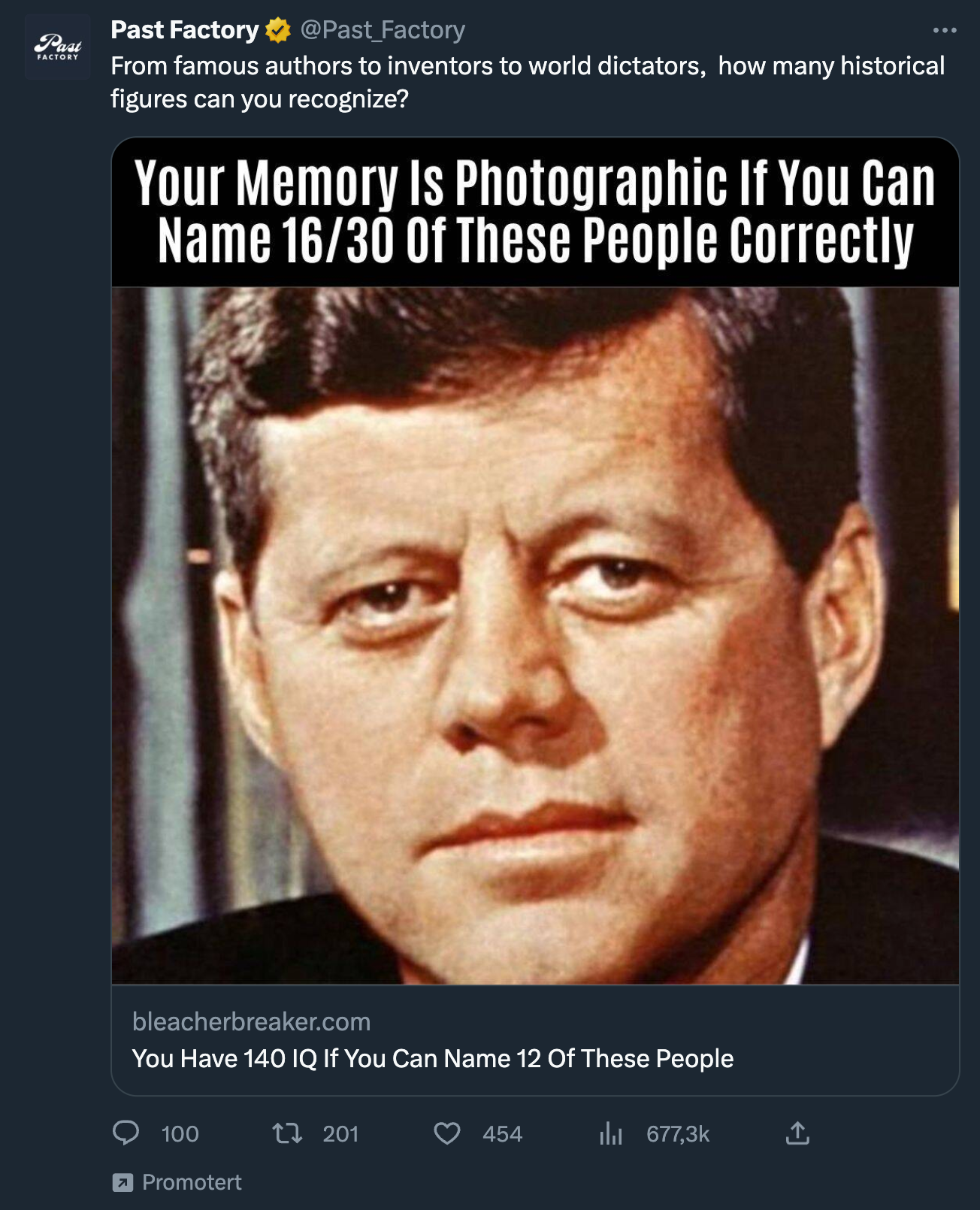The image size is (980, 1210).
Task: Open the bleacherbreaker.com link domain
Action: click(x=251, y=1021)
